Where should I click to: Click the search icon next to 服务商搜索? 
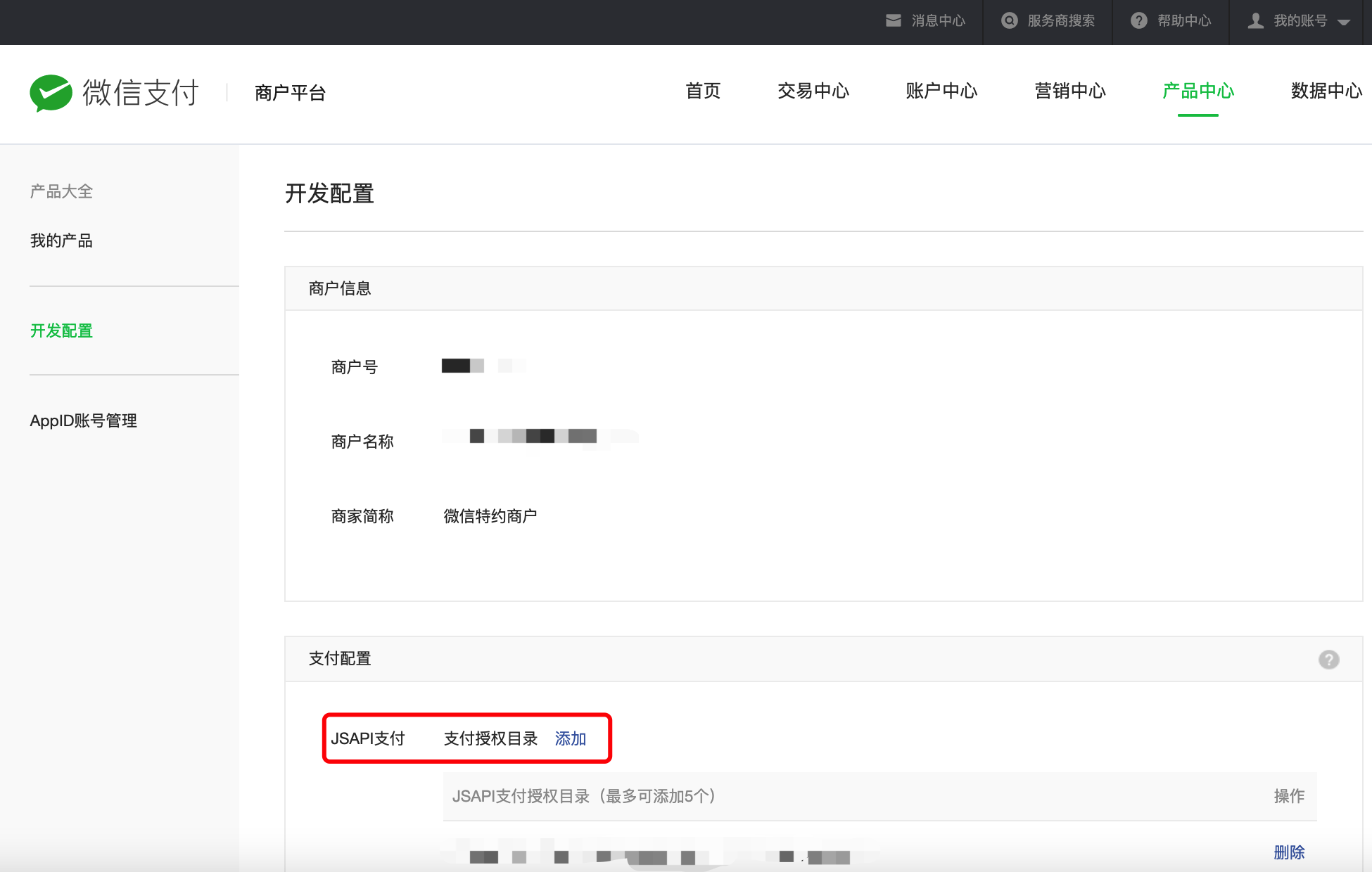click(x=1010, y=20)
